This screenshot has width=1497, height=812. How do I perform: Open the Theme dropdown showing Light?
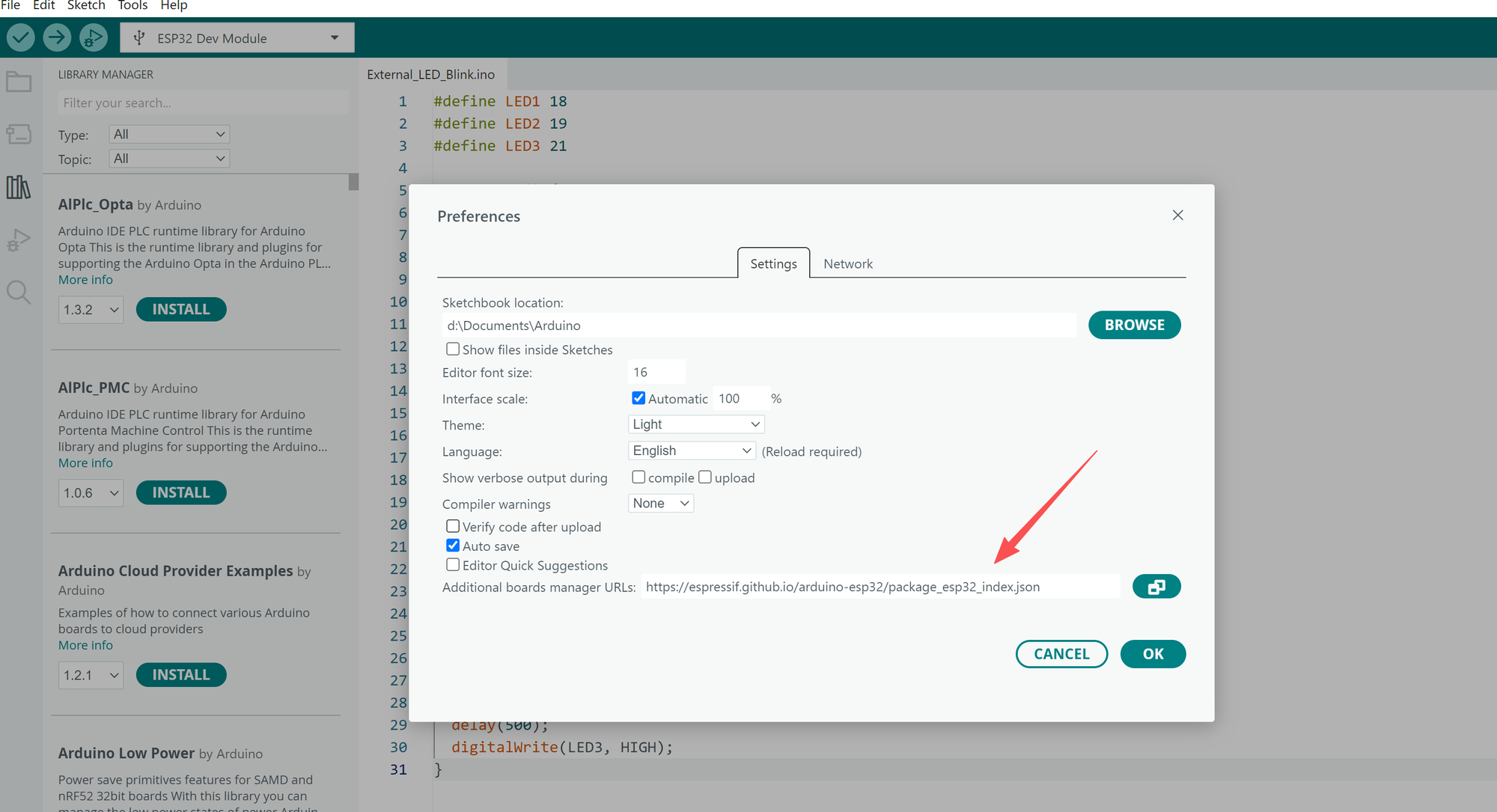click(x=696, y=424)
